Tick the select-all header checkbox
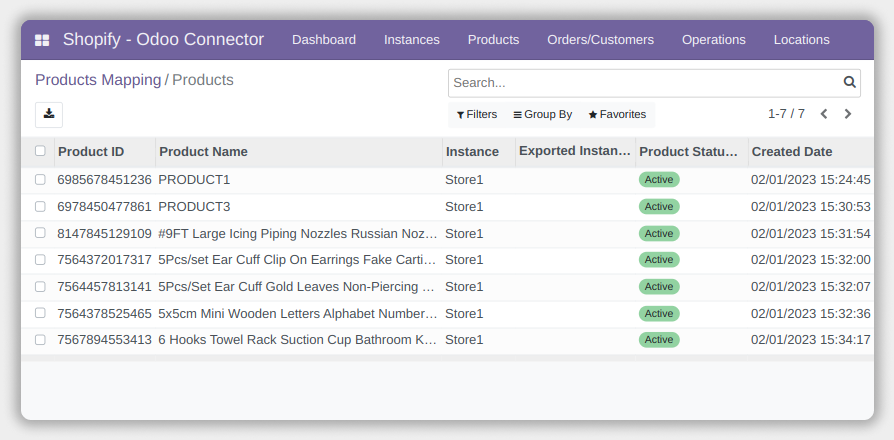The image size is (894, 440). click(40, 151)
